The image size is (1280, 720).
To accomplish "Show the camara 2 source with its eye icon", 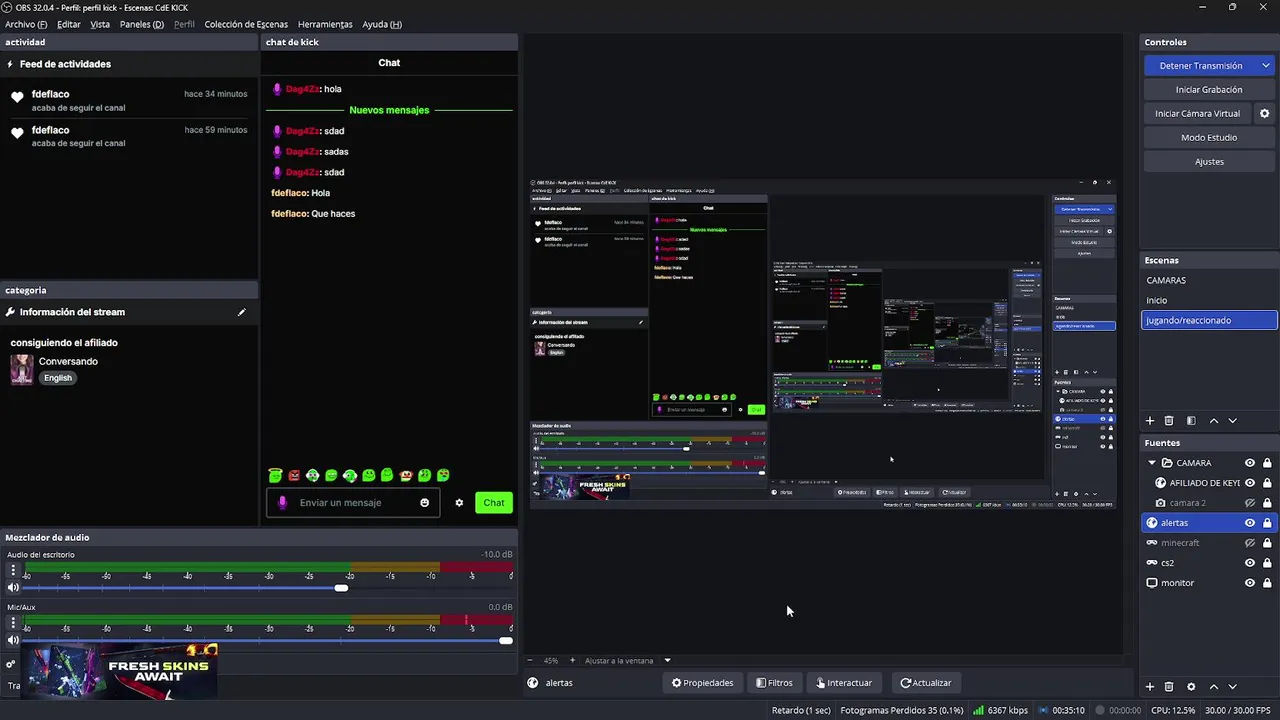I will click(1250, 503).
